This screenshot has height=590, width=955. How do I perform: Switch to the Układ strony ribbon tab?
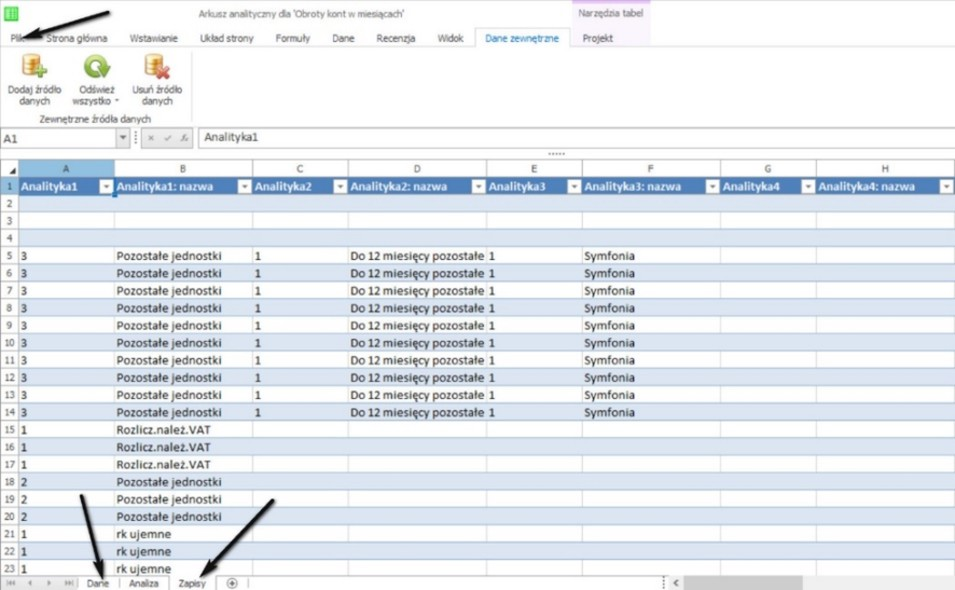(x=227, y=38)
